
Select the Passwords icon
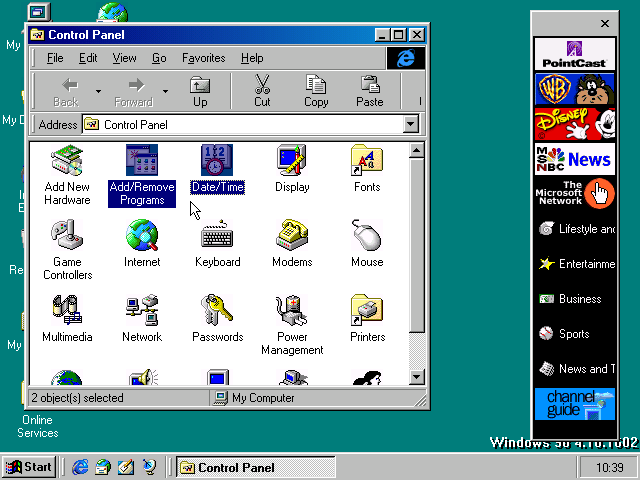pos(217,312)
